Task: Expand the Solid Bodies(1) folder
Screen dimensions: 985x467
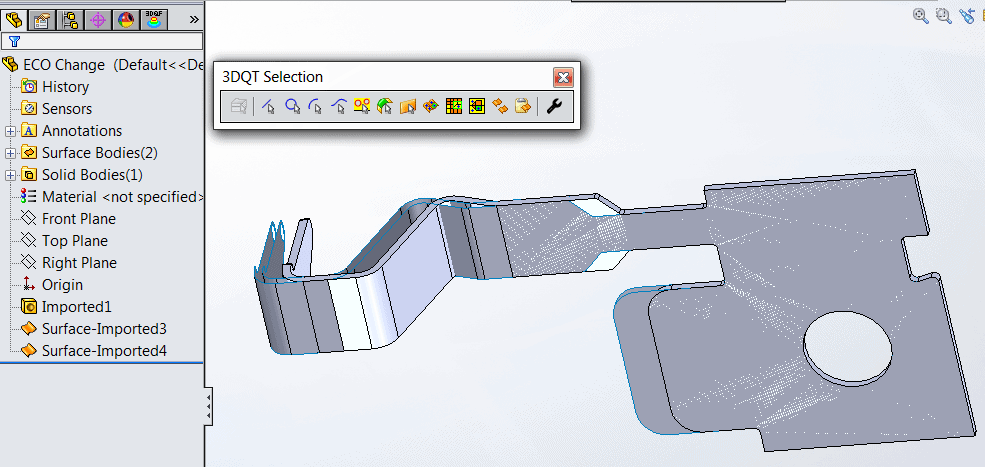Action: click(x=10, y=175)
